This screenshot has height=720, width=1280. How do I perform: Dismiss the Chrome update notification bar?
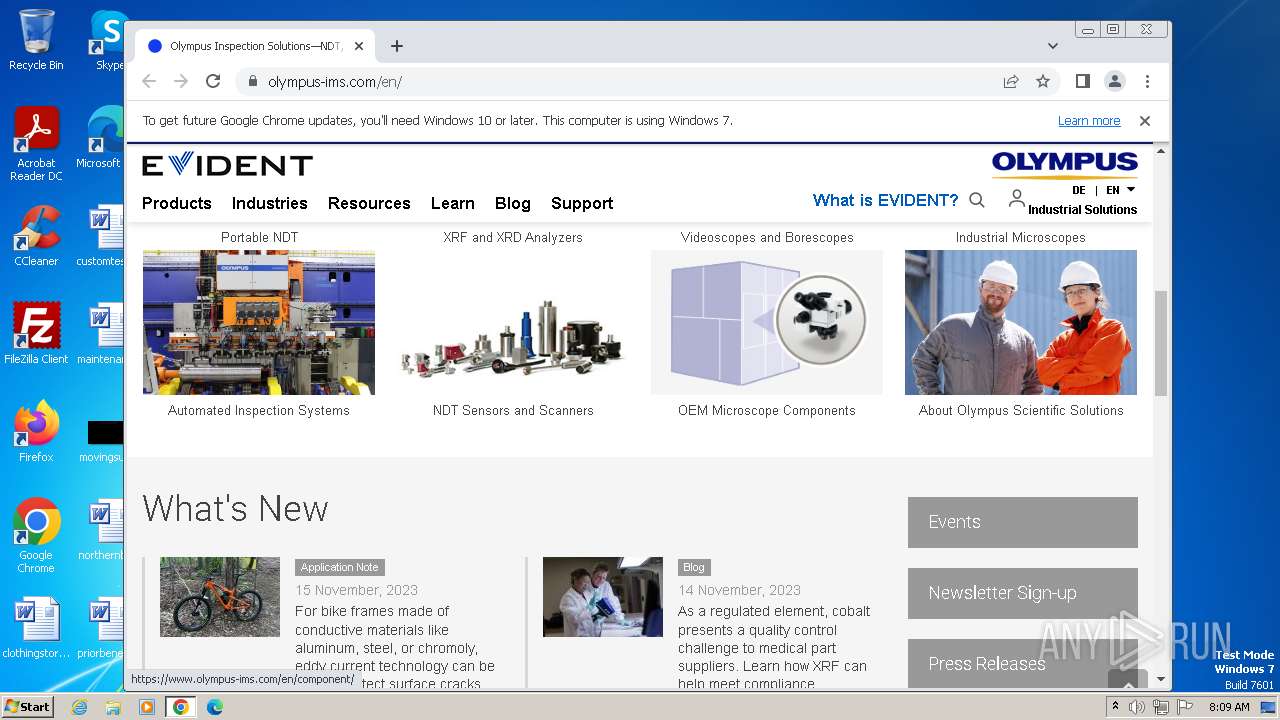(1145, 120)
